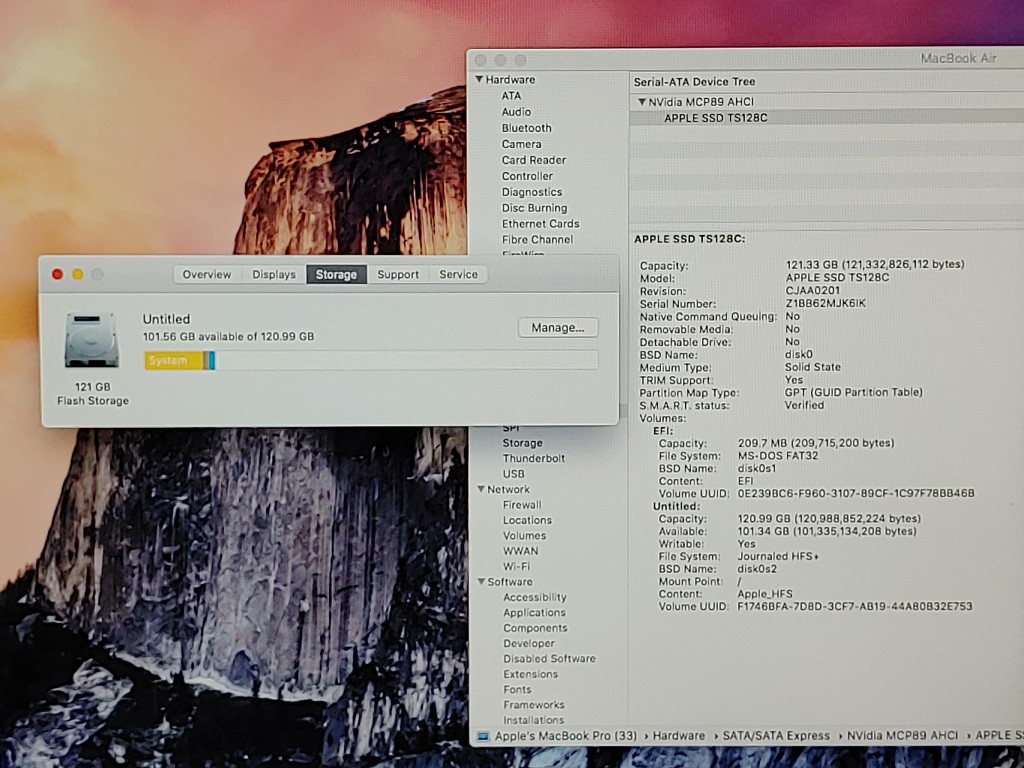Click the Serial-ATA Device Tree column header
Image resolution: width=1024 pixels, height=768 pixels.
point(694,82)
